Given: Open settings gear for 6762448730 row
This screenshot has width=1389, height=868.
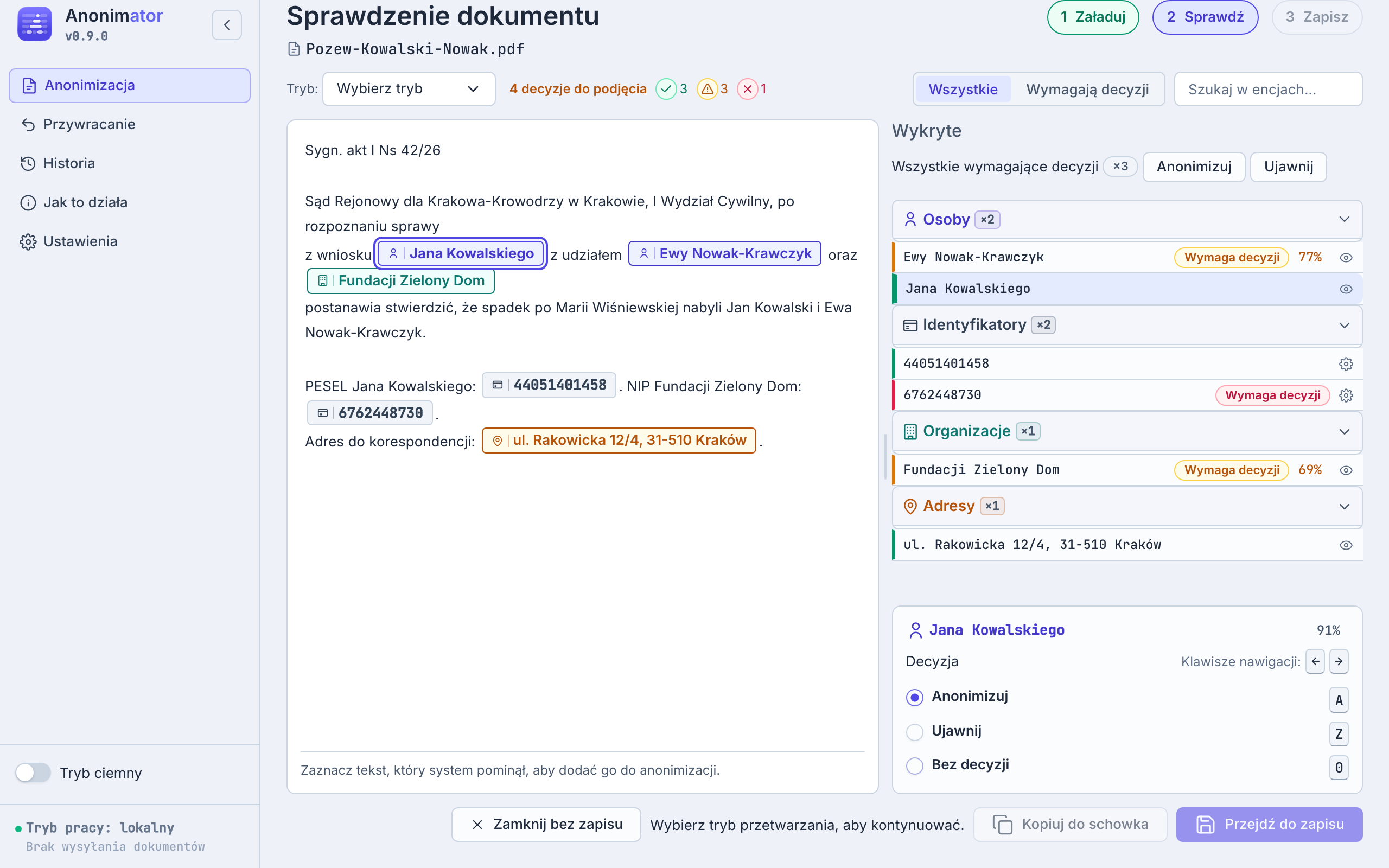Looking at the screenshot, I should tap(1346, 395).
